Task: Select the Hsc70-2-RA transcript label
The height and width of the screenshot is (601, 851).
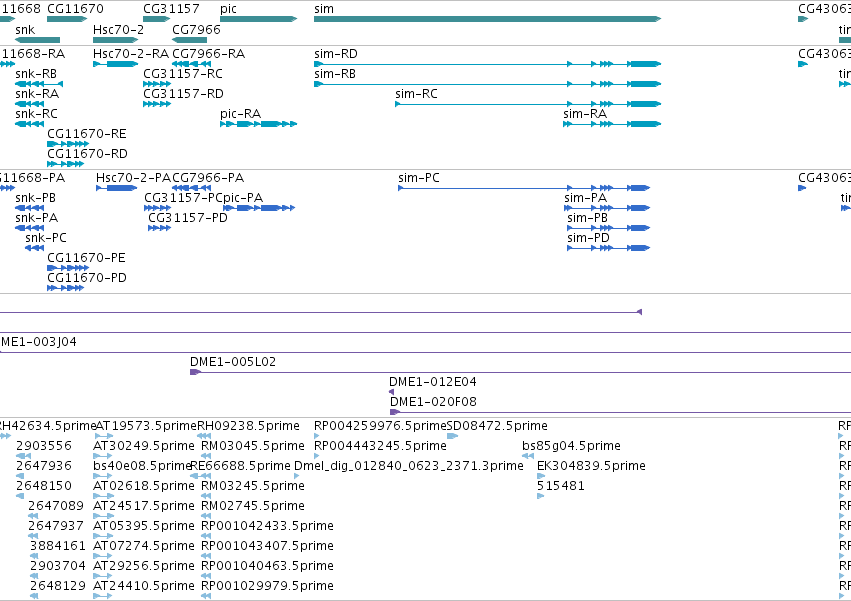Action: 131,54
